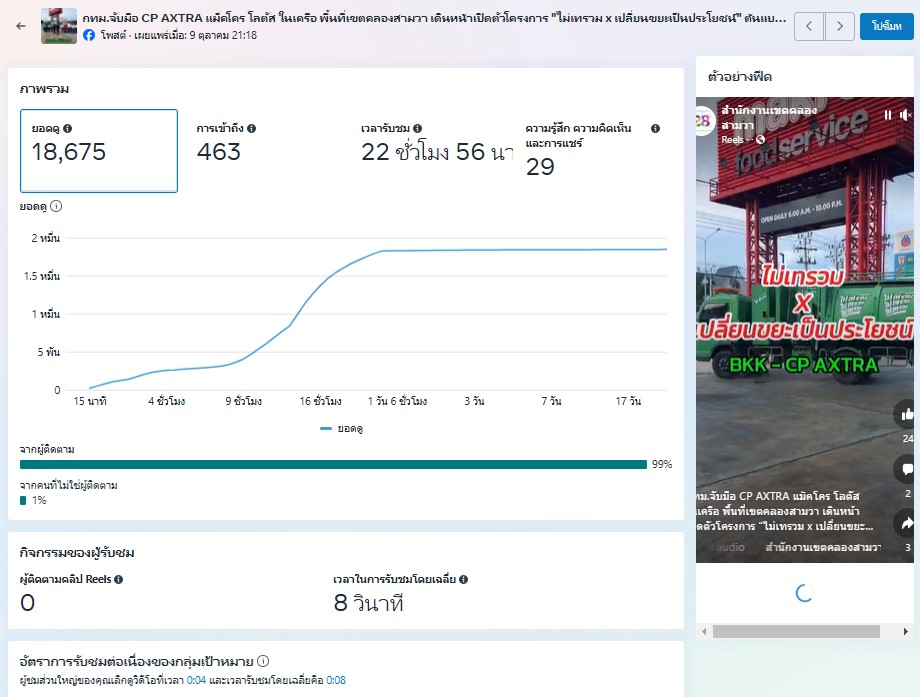Go to next post with right chevron
Viewport: 920px width, 697px height.
point(840,26)
